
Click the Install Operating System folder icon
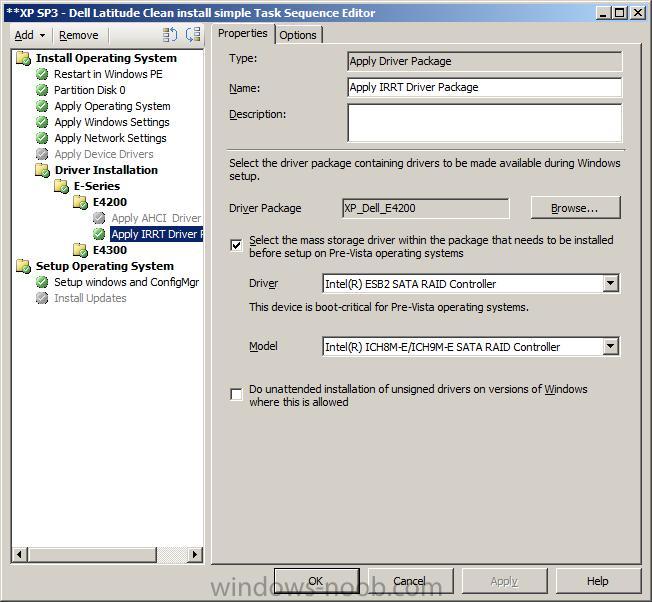point(24,58)
